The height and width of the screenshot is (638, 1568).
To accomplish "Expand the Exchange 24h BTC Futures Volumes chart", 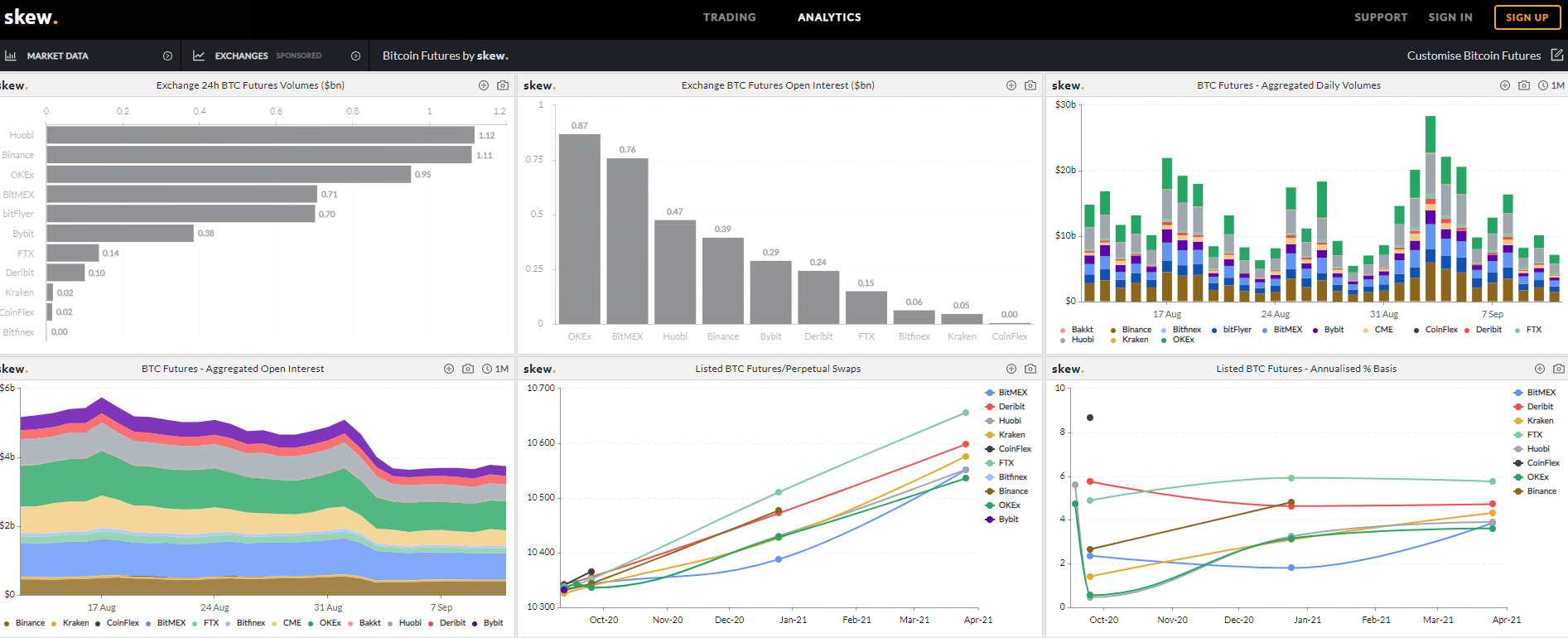I will (484, 85).
